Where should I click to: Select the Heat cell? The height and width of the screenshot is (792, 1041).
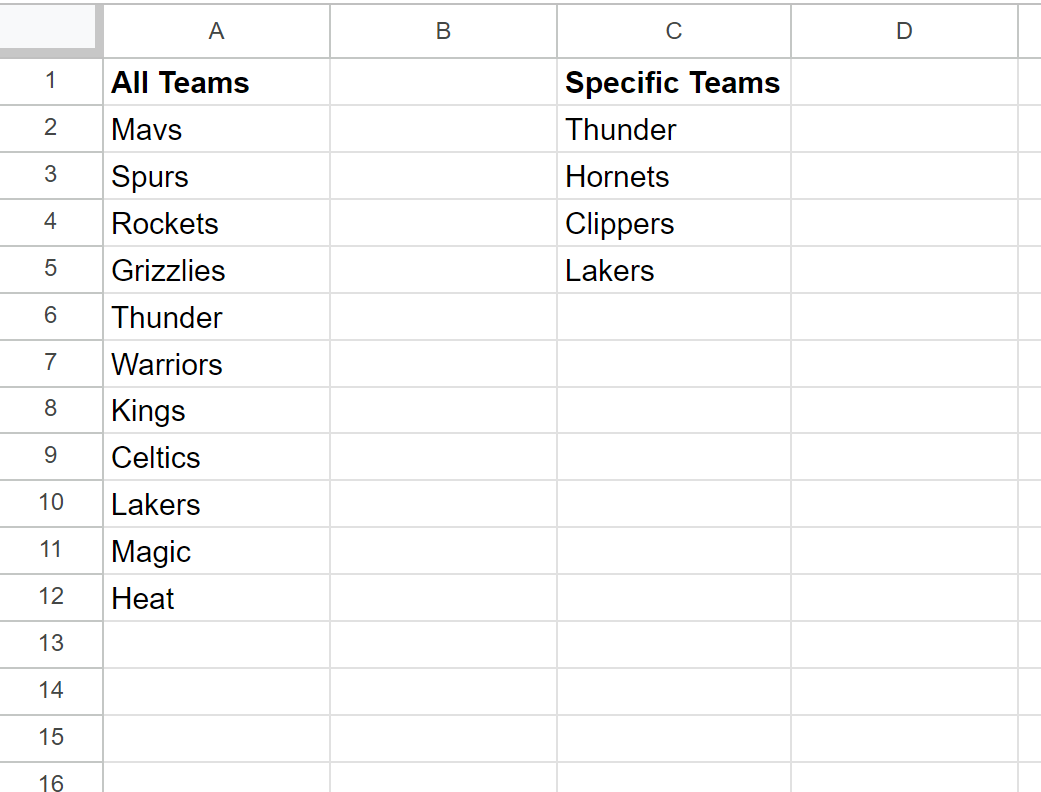216,598
